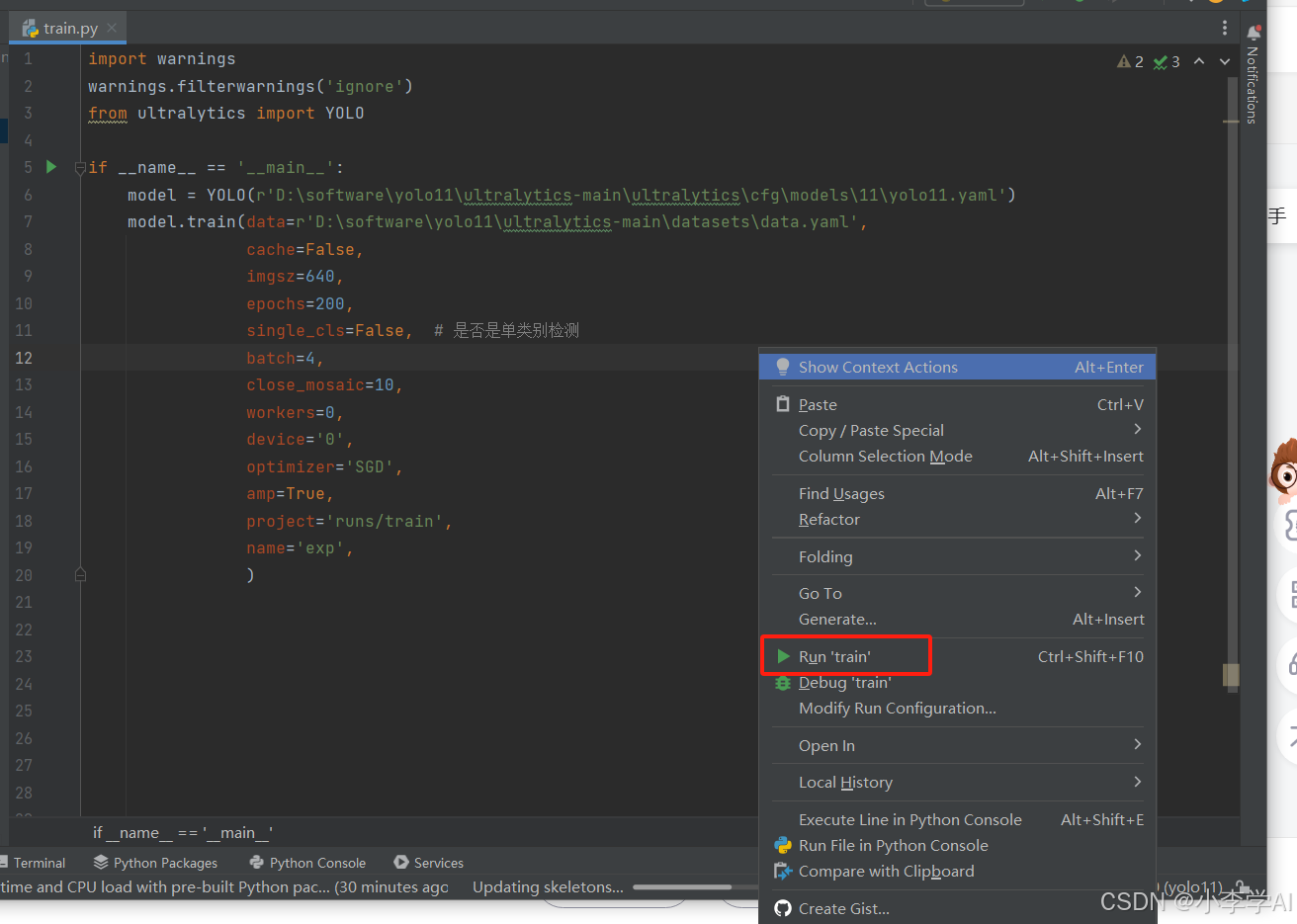
Task: Click the epochs=200 code on line 10
Action: (x=300, y=303)
